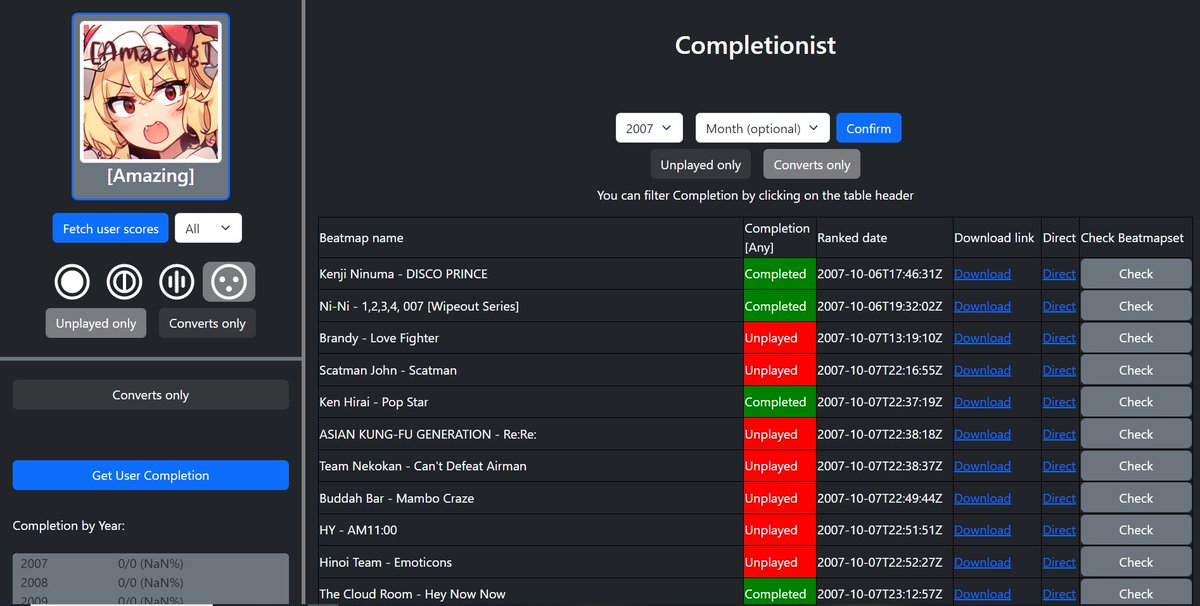The width and height of the screenshot is (1200, 606).
Task: Open Direct link for Mambo Craze
Action: [x=1059, y=498]
